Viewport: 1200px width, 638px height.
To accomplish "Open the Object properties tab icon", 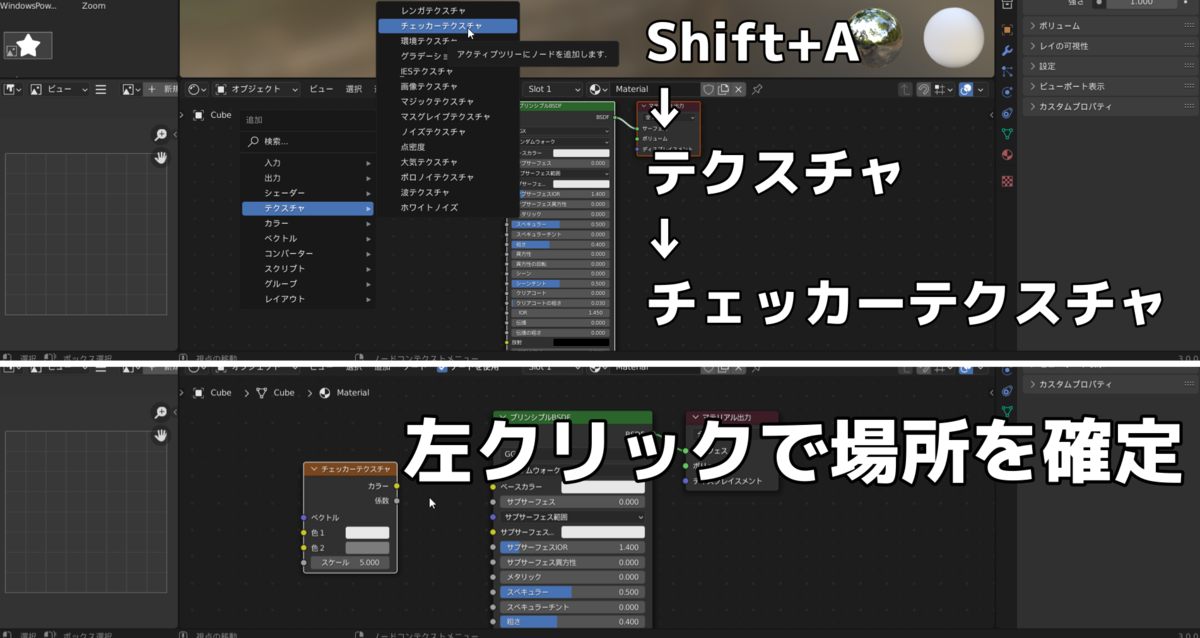I will click(1007, 29).
